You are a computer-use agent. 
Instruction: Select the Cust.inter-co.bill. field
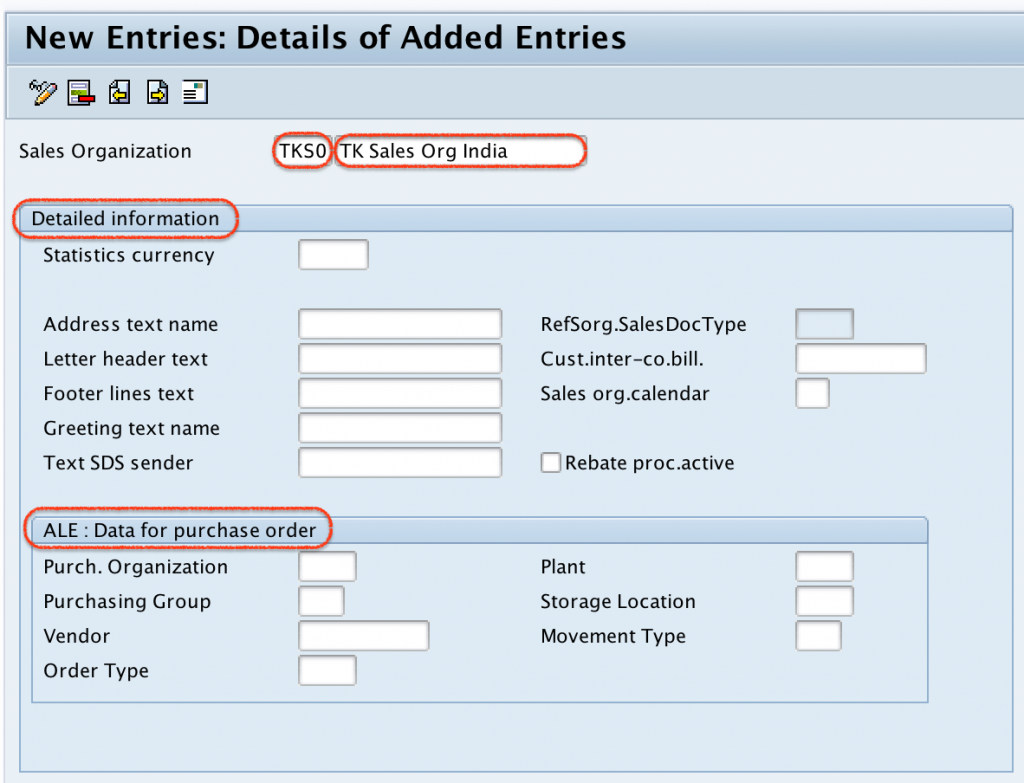[860, 358]
